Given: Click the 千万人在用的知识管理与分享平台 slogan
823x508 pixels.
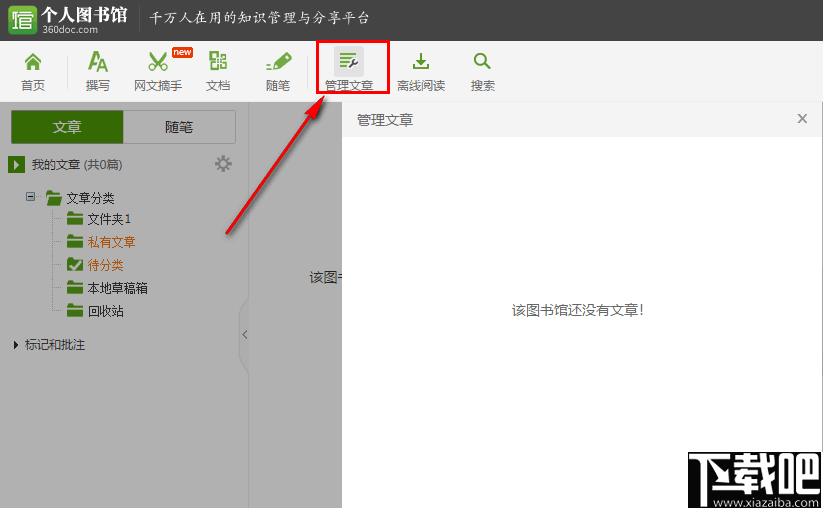Looking at the screenshot, I should [259, 18].
